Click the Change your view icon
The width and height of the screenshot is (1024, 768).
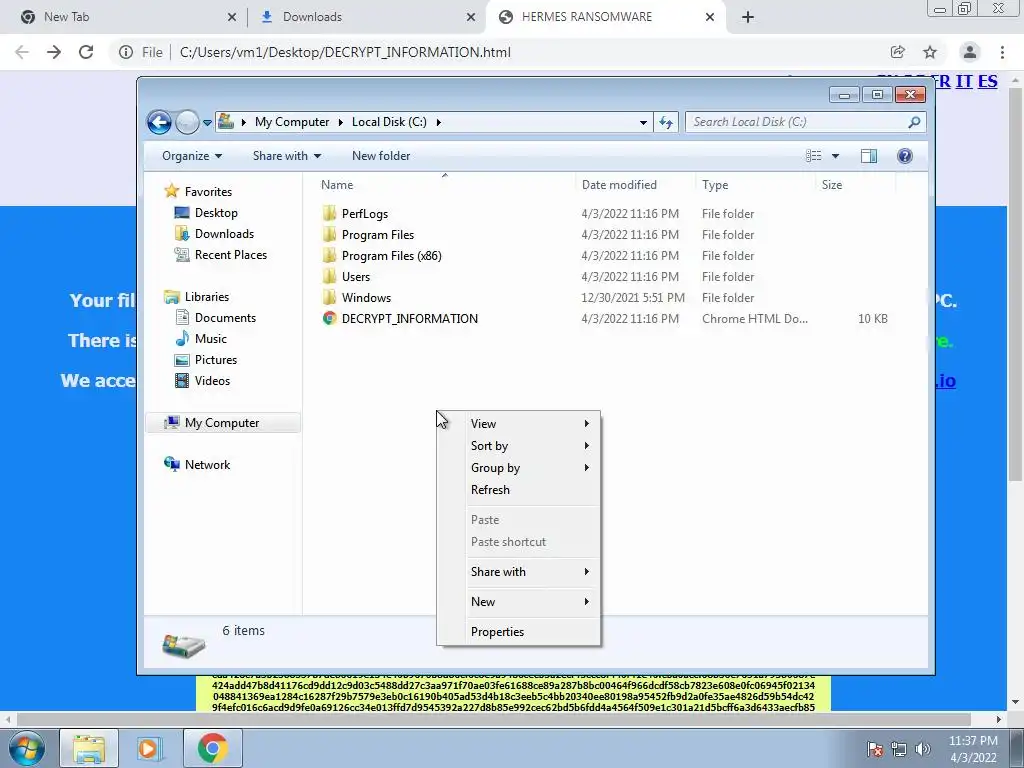(x=814, y=156)
